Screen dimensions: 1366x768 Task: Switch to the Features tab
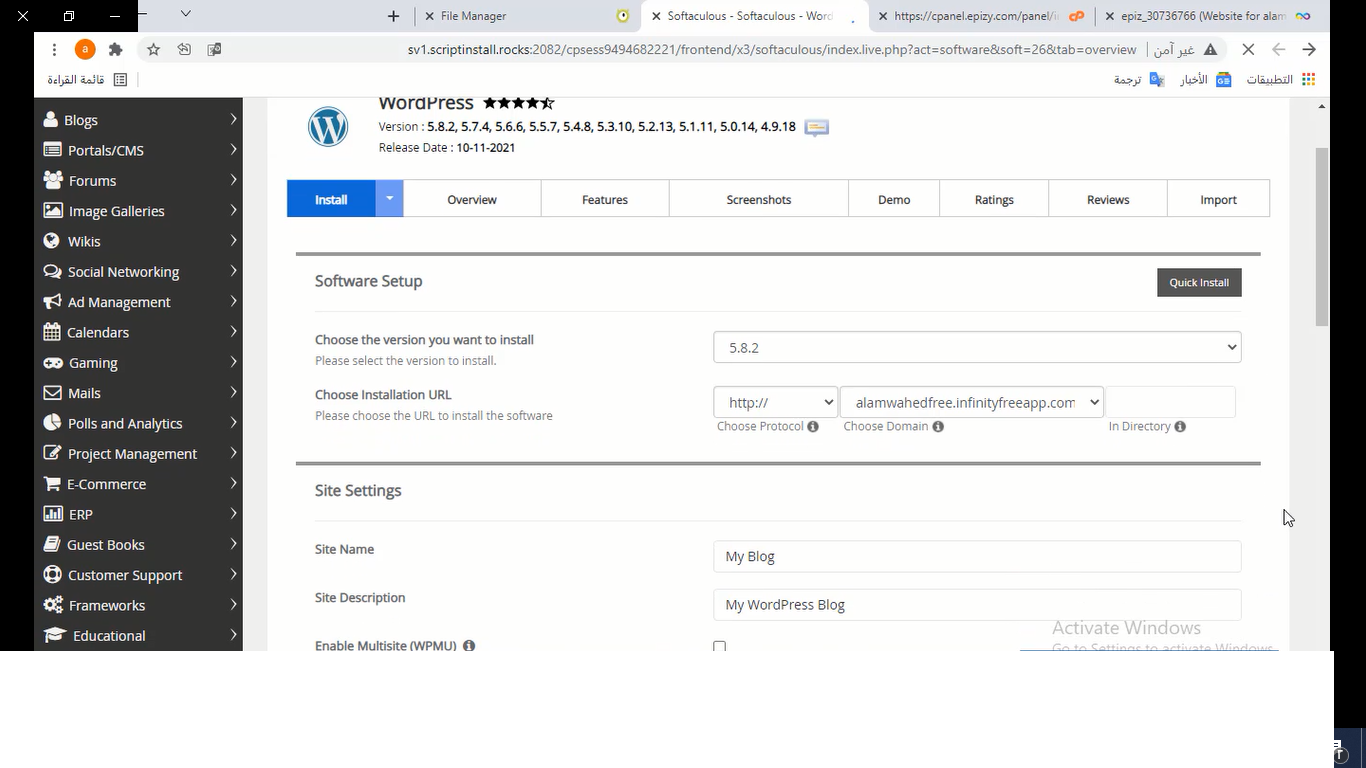605,199
